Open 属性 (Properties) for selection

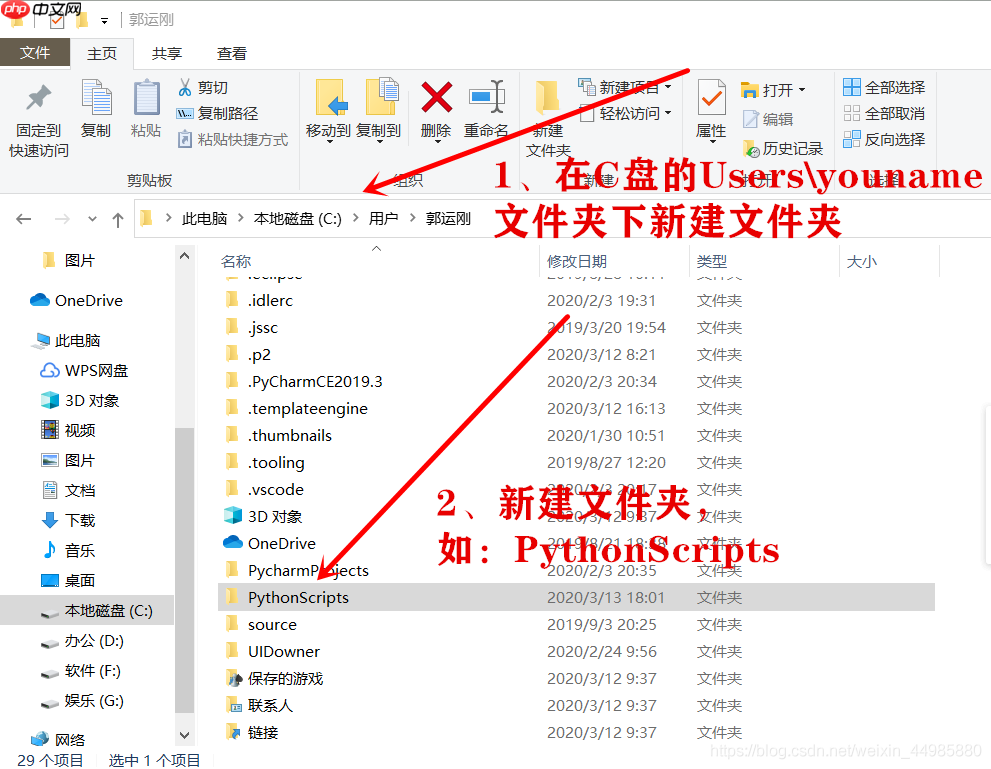tap(711, 105)
